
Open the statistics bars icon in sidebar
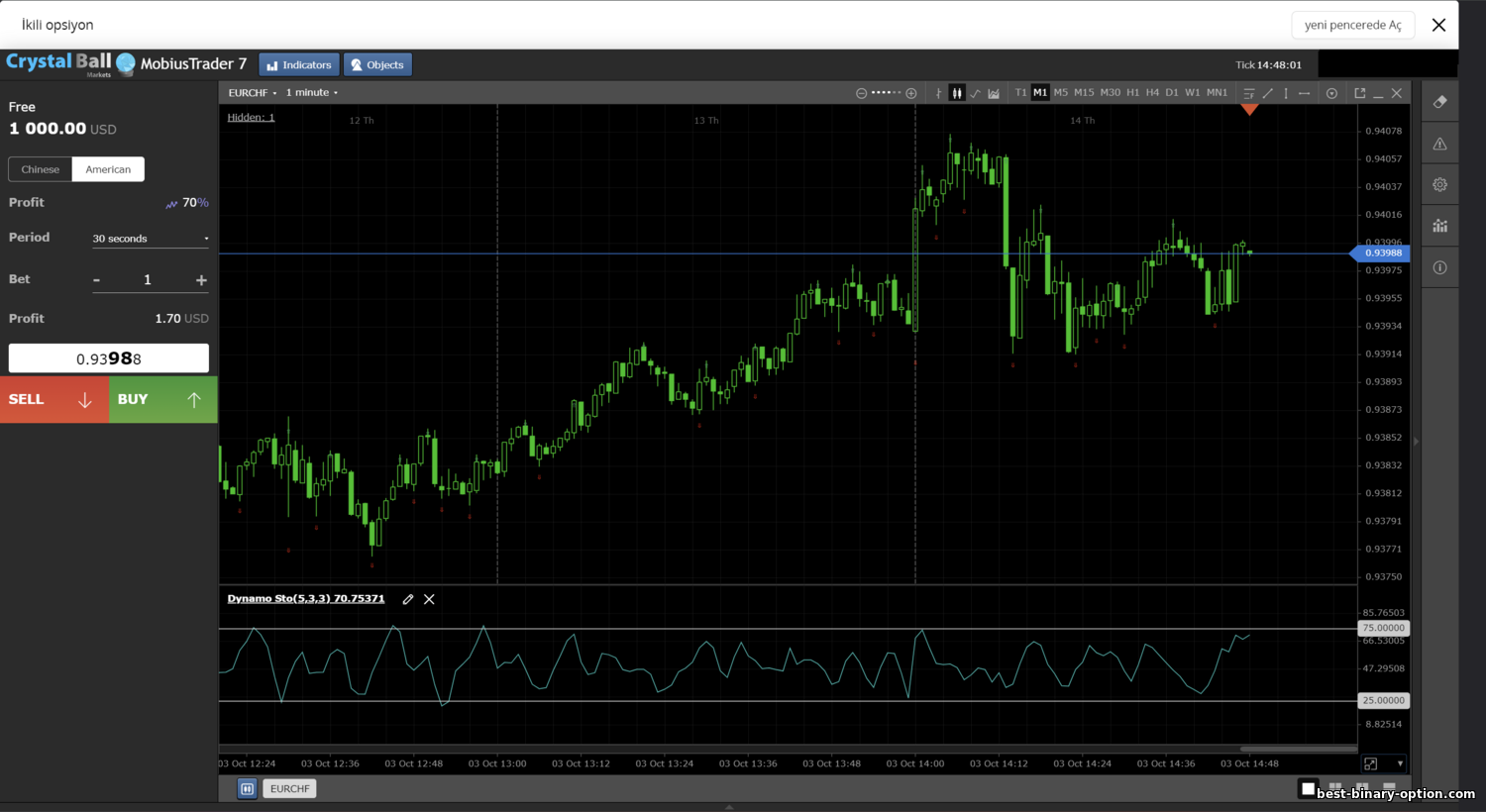tap(1440, 226)
